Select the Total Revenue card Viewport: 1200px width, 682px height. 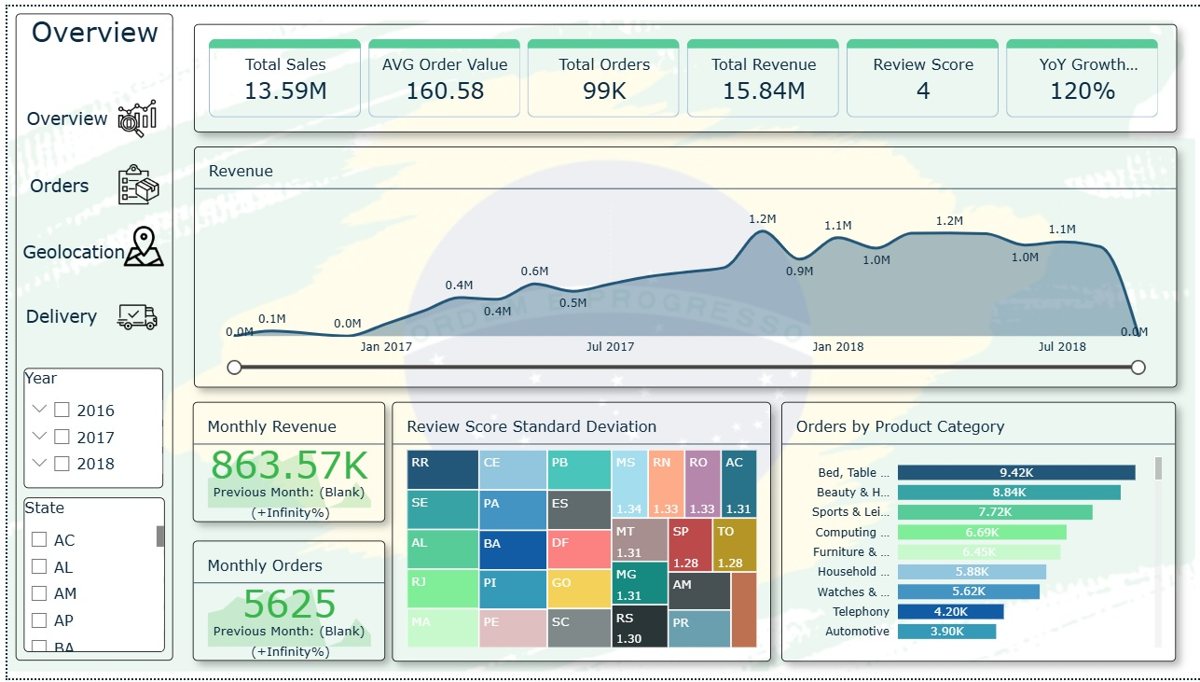point(764,79)
